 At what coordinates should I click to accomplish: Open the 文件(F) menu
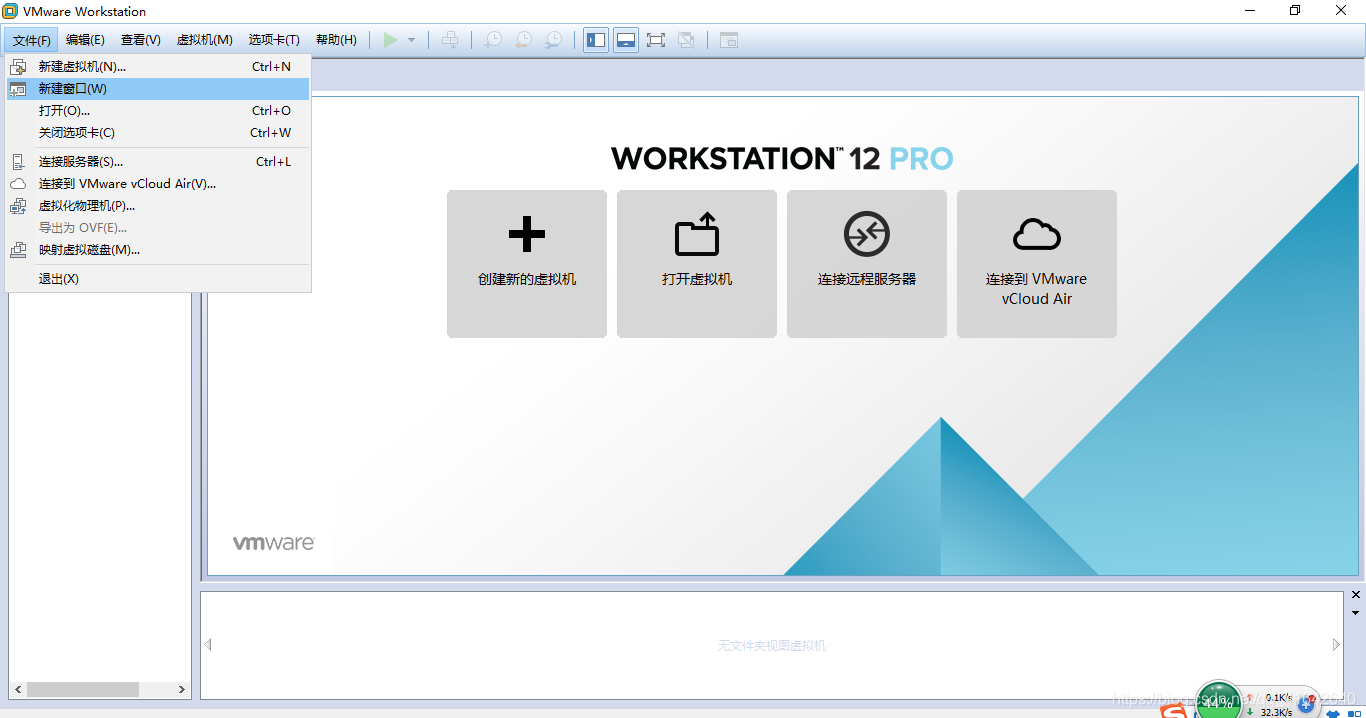32,40
